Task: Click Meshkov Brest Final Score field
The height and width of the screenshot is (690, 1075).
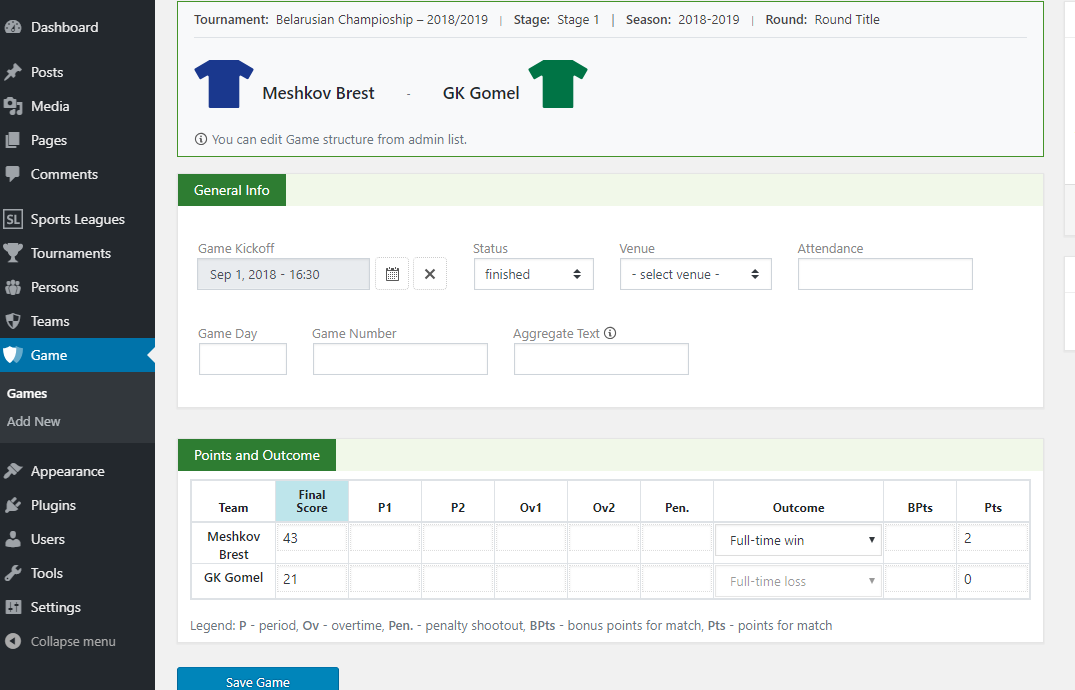Action: (312, 538)
